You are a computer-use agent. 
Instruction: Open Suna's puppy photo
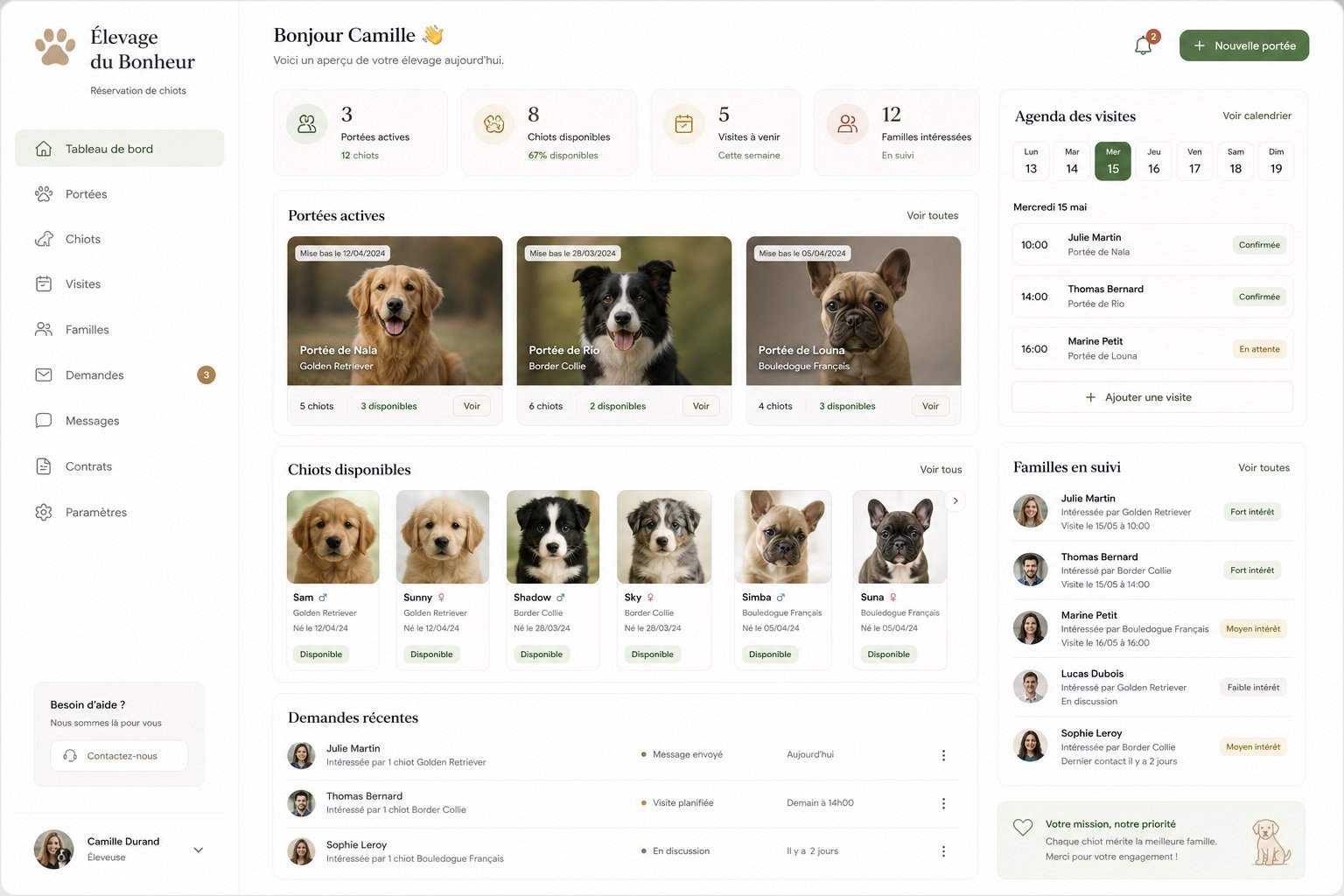899,537
